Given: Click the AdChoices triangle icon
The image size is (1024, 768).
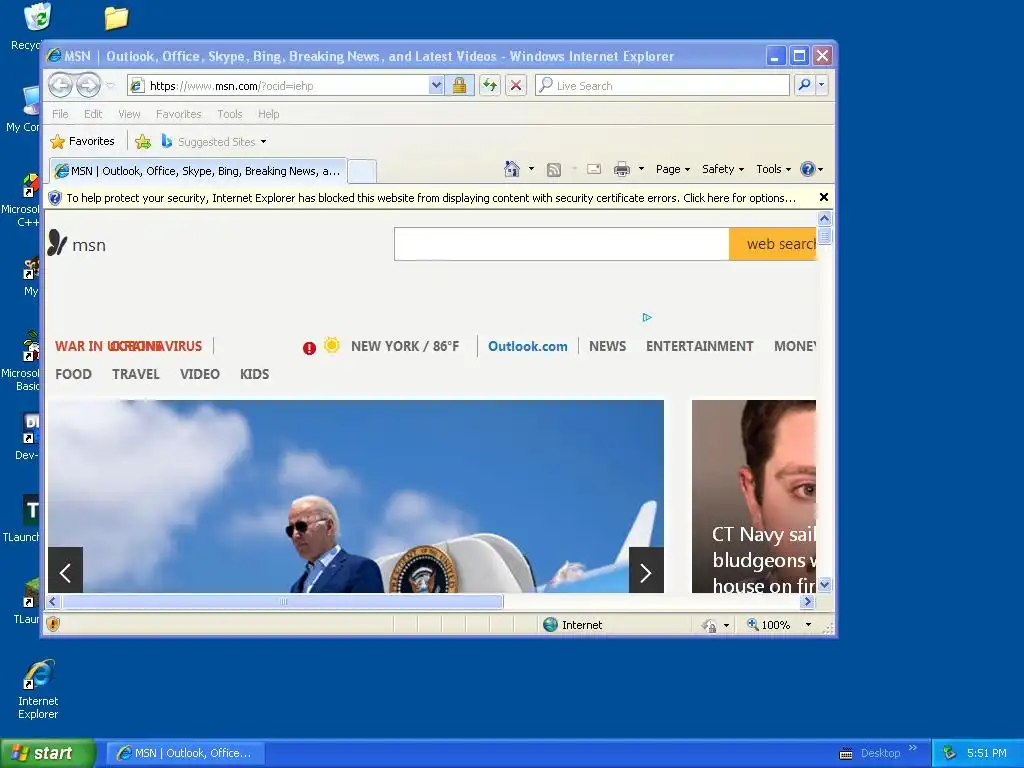Looking at the screenshot, I should [647, 317].
